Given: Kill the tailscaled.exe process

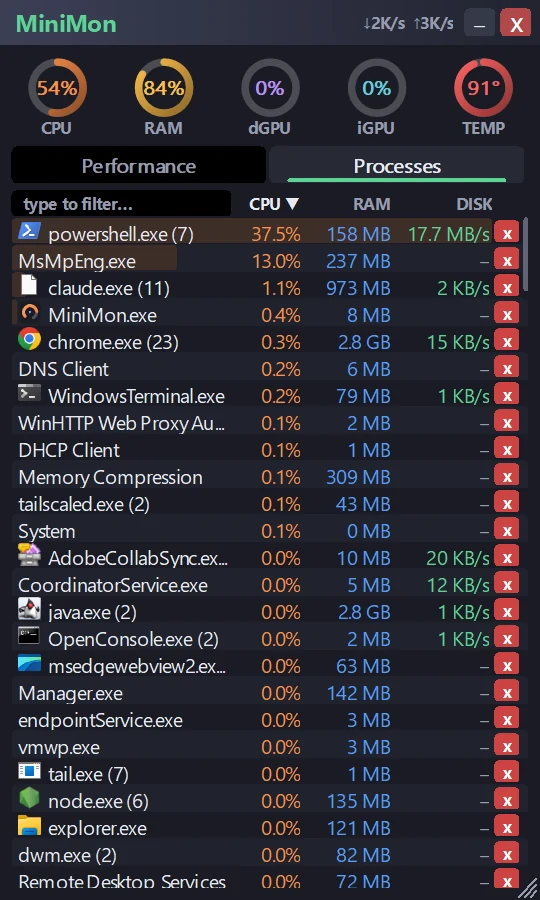Looking at the screenshot, I should [x=507, y=504].
